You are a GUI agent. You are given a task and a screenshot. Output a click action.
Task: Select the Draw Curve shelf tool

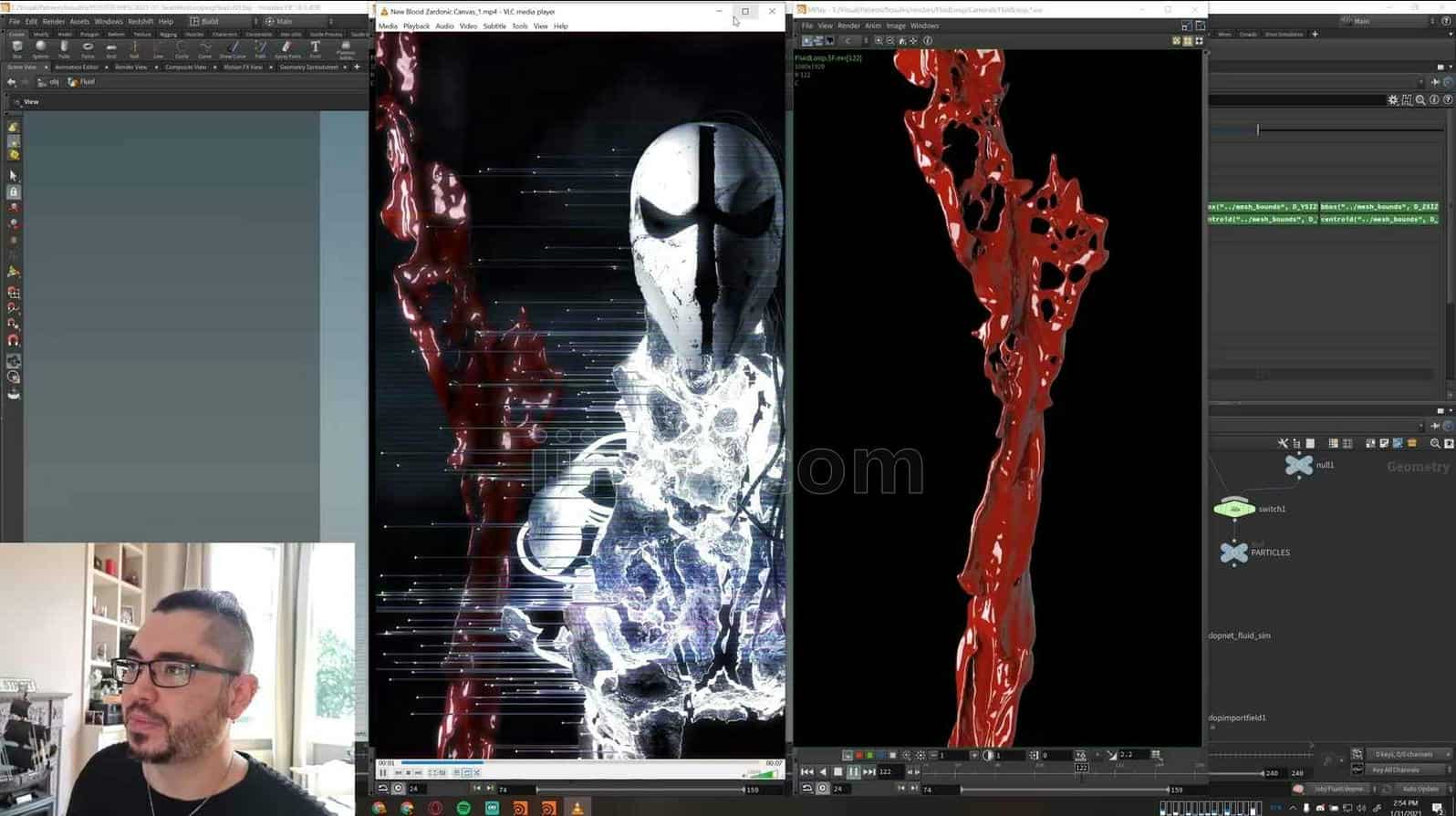pos(233,49)
